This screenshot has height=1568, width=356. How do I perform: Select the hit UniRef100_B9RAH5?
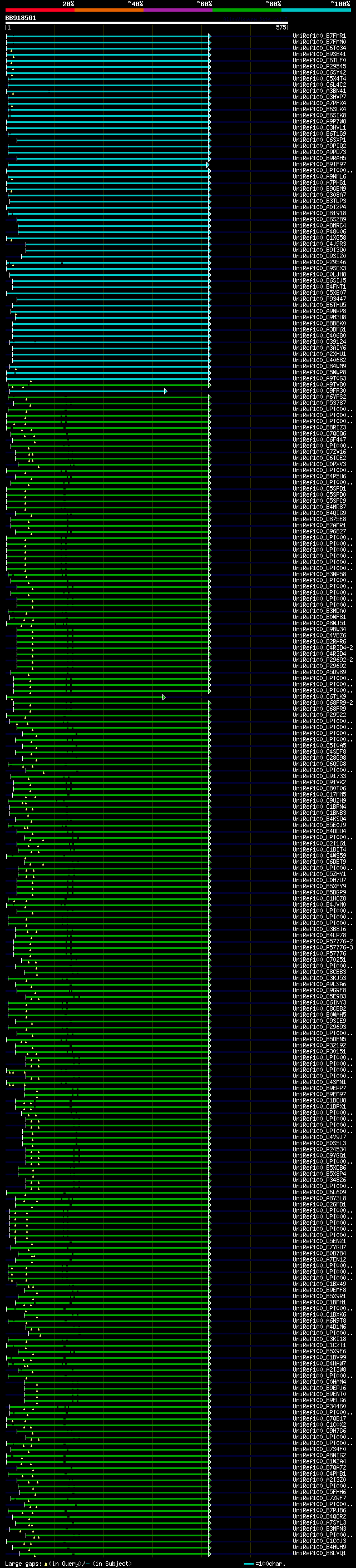point(319,159)
